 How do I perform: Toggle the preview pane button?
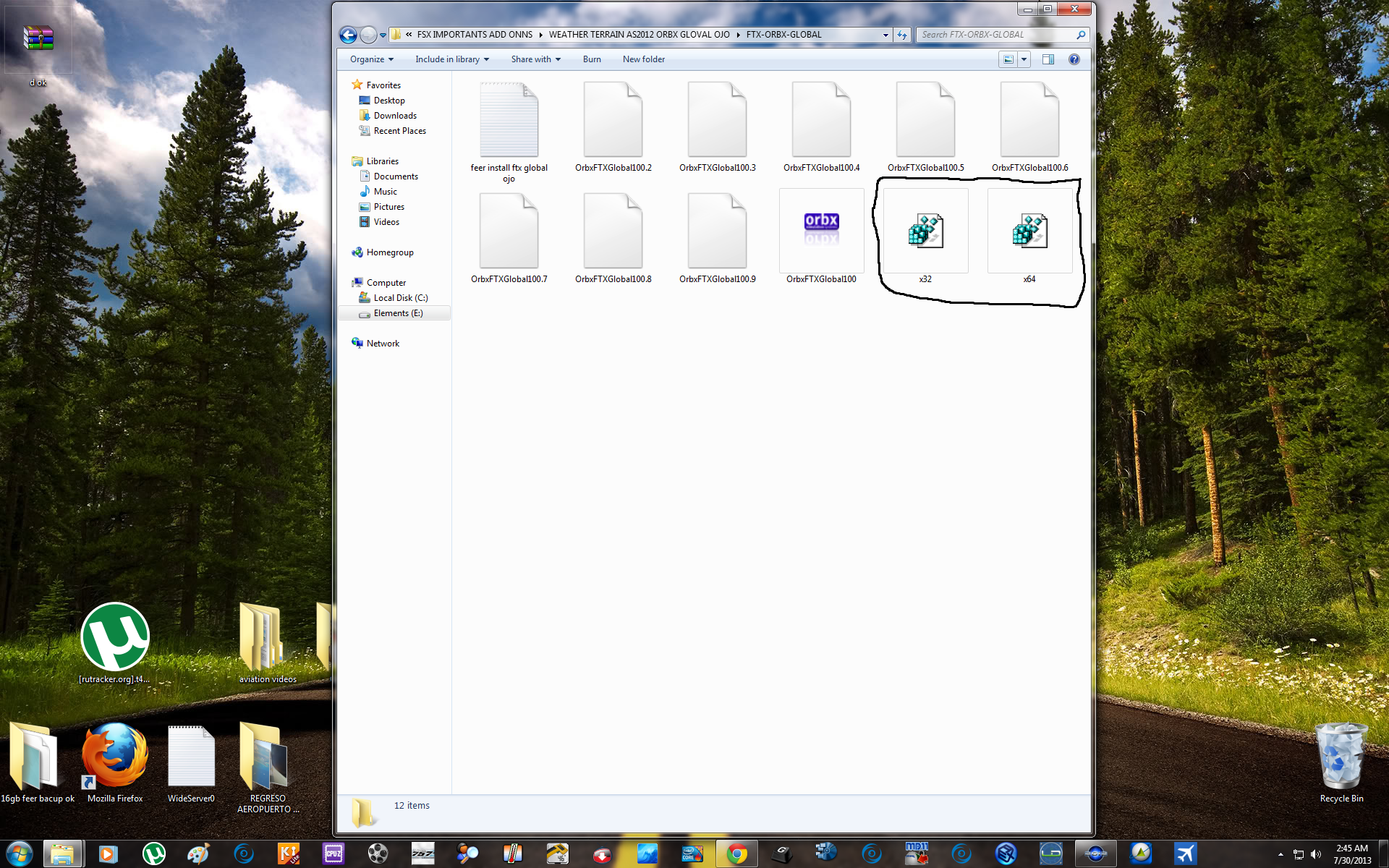pos(1048,59)
